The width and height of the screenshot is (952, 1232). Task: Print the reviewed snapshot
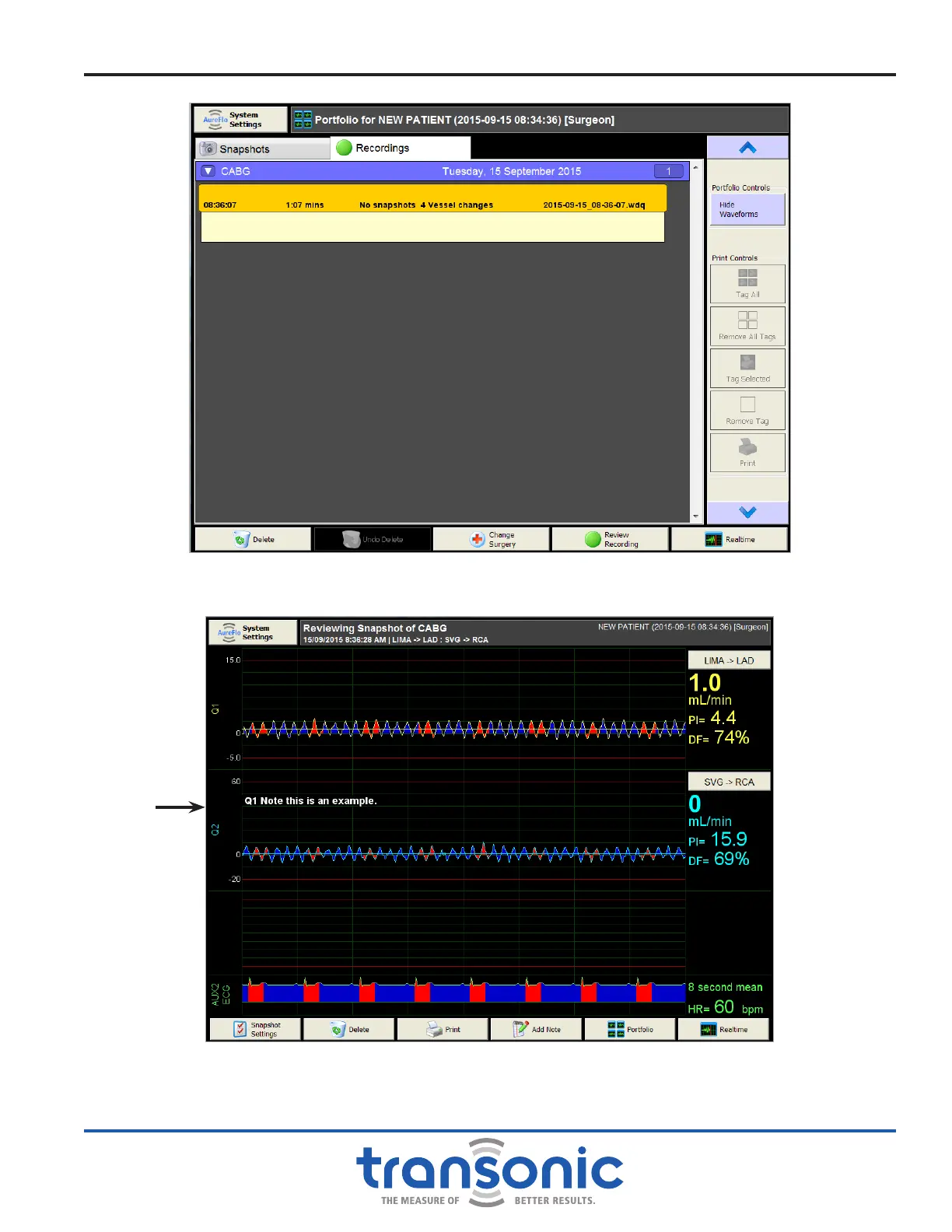(x=443, y=1029)
